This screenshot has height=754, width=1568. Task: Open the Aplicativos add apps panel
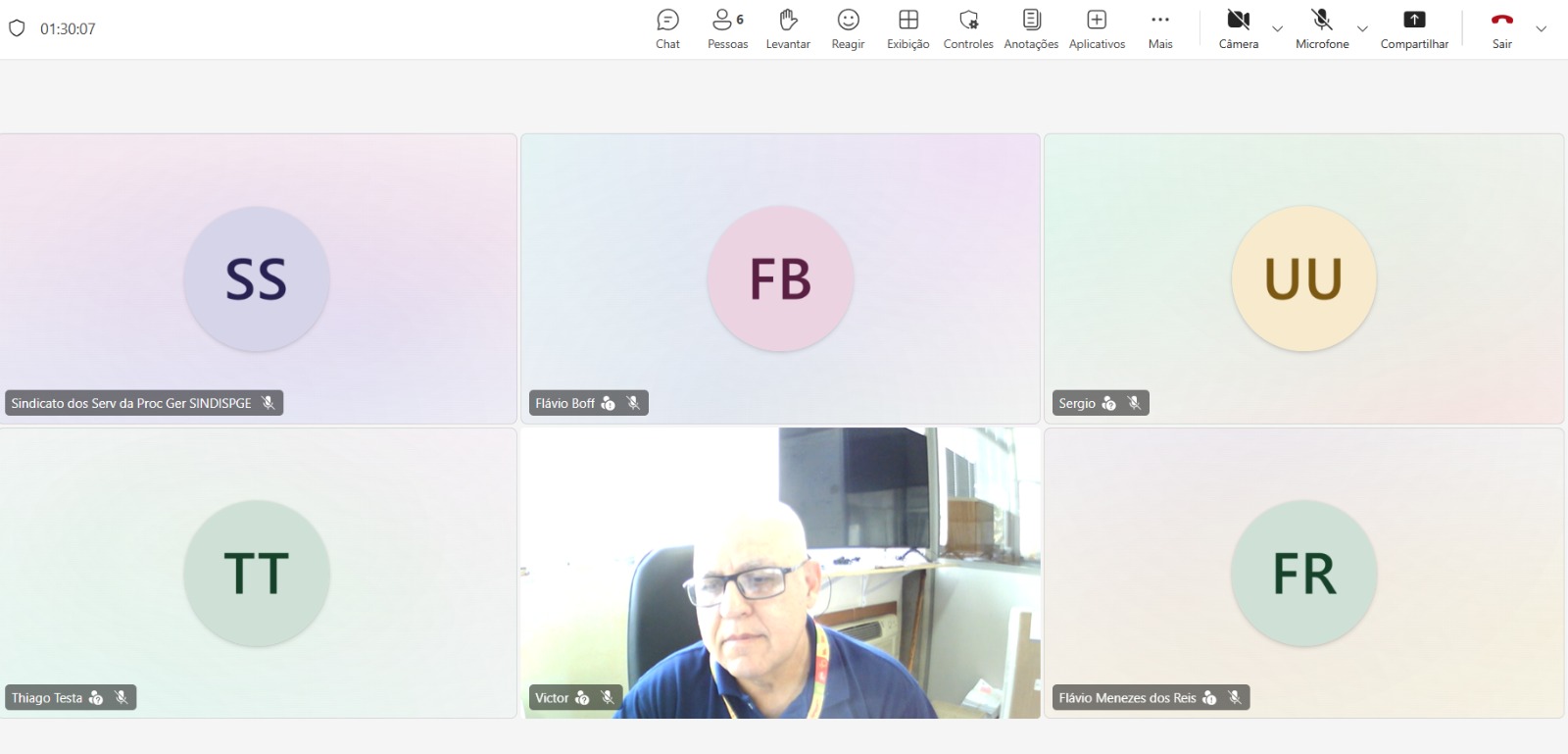pyautogui.click(x=1097, y=28)
